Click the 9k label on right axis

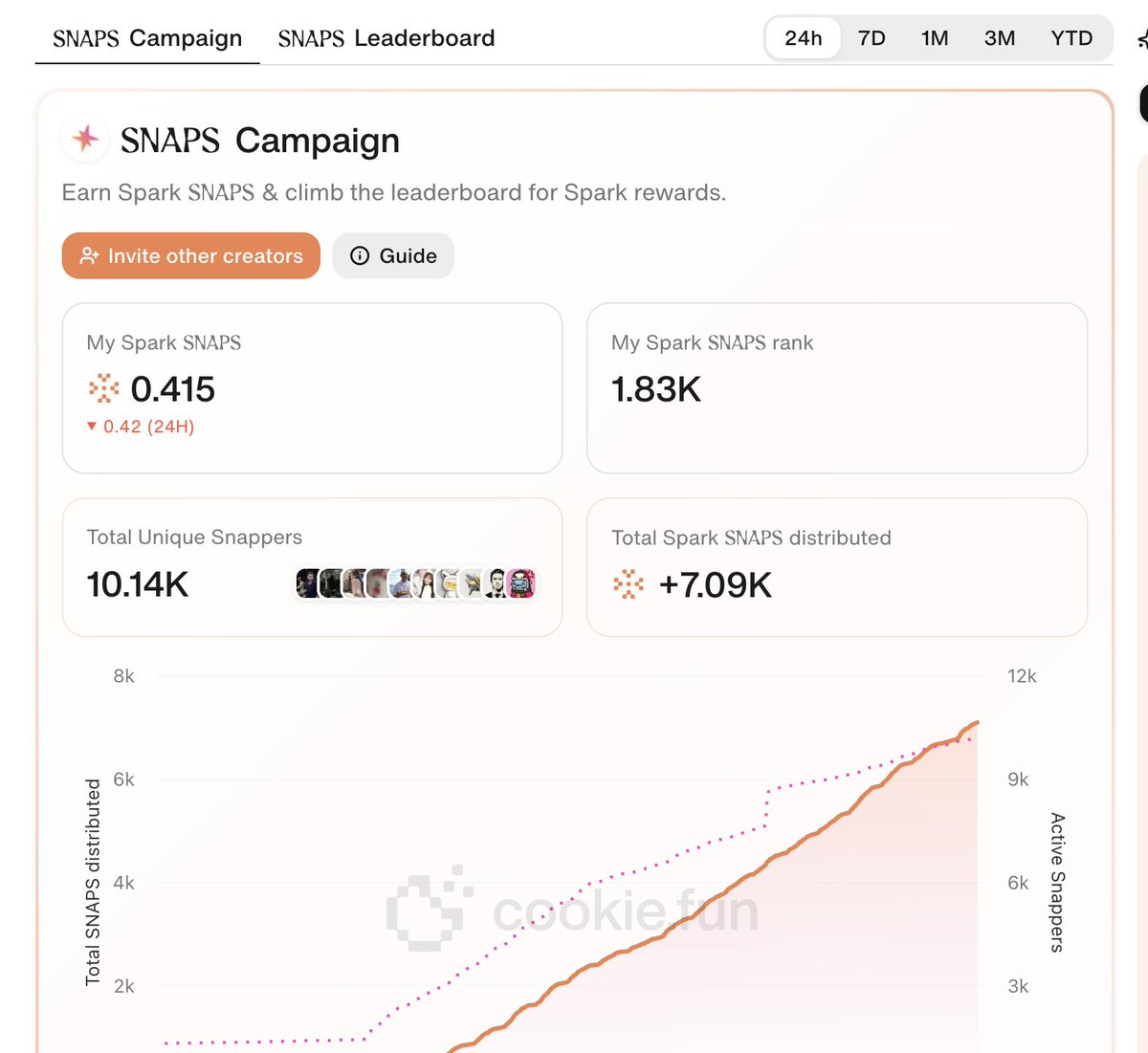1018,779
